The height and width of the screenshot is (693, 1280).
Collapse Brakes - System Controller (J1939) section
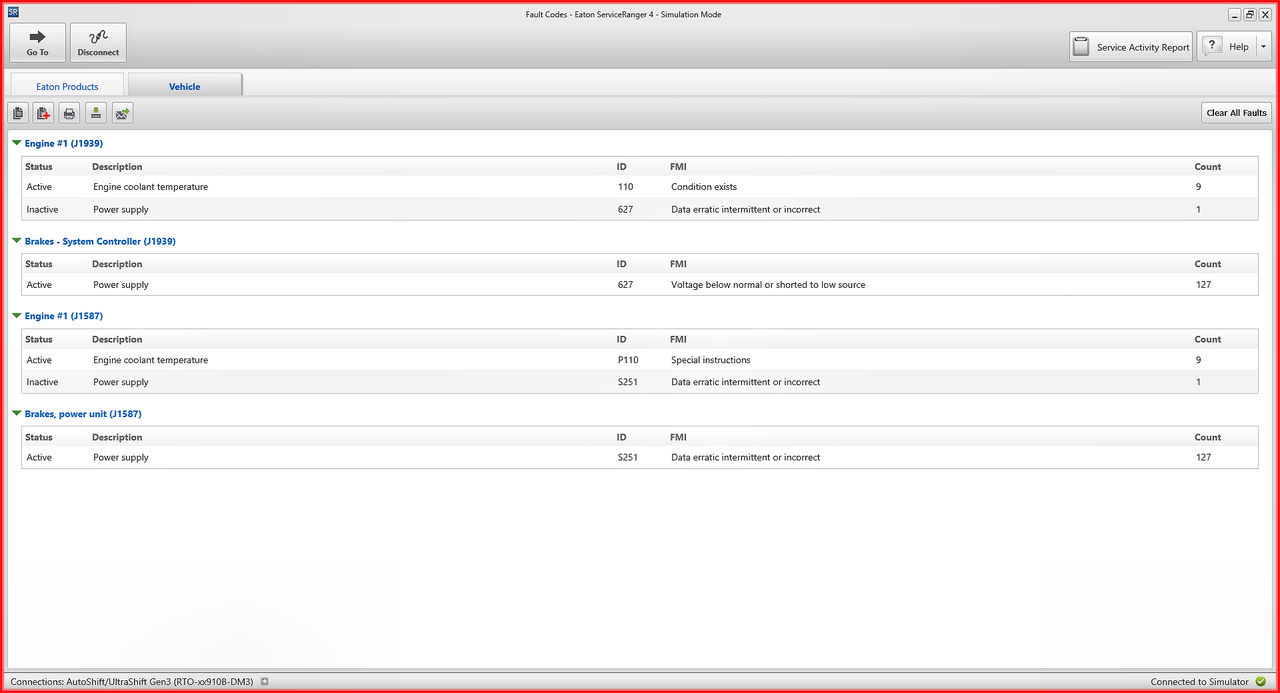click(x=17, y=241)
